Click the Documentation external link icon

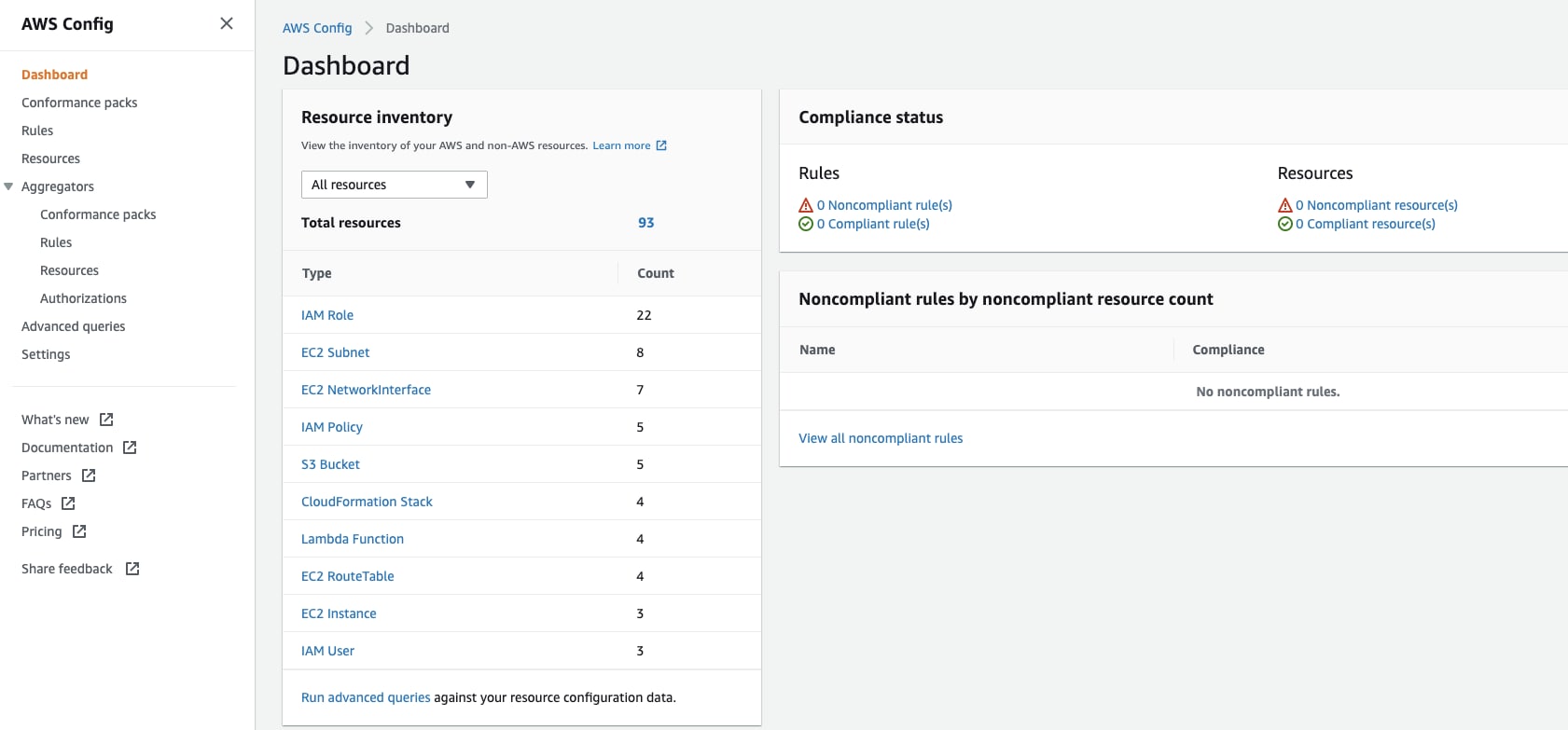pyautogui.click(x=130, y=448)
